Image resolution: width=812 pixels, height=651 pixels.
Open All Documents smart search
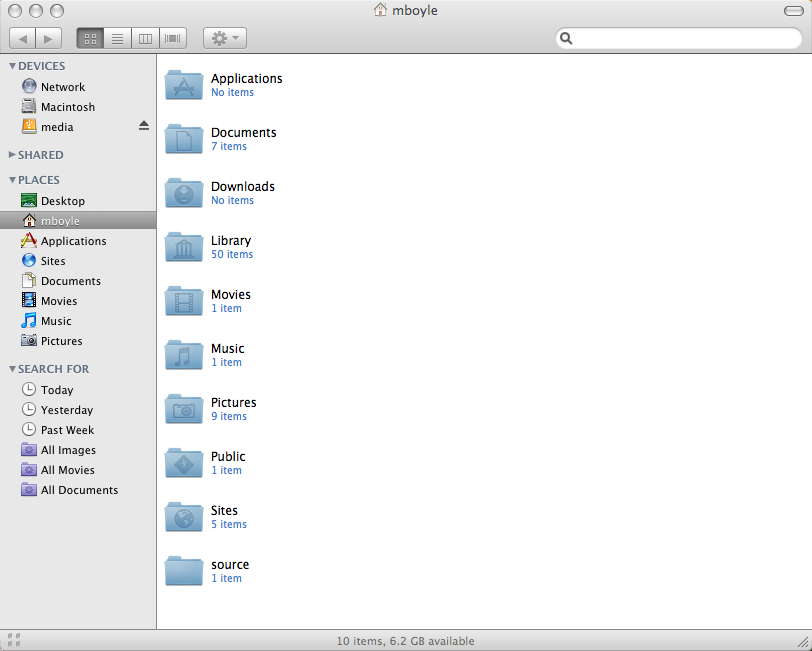click(x=78, y=490)
